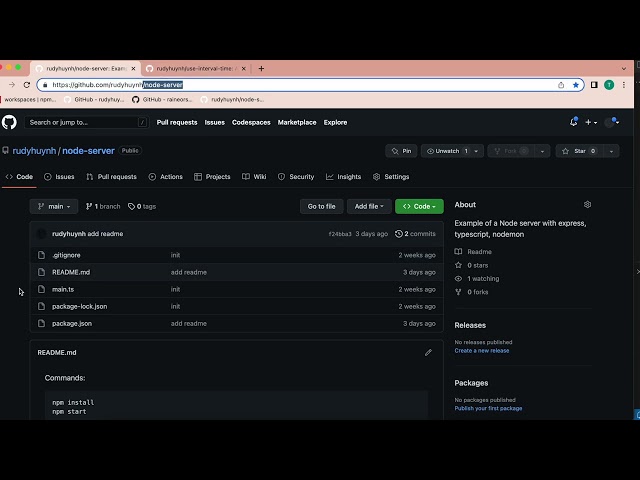640x480 pixels.
Task: Select the Settings tab
Action: pos(391,177)
